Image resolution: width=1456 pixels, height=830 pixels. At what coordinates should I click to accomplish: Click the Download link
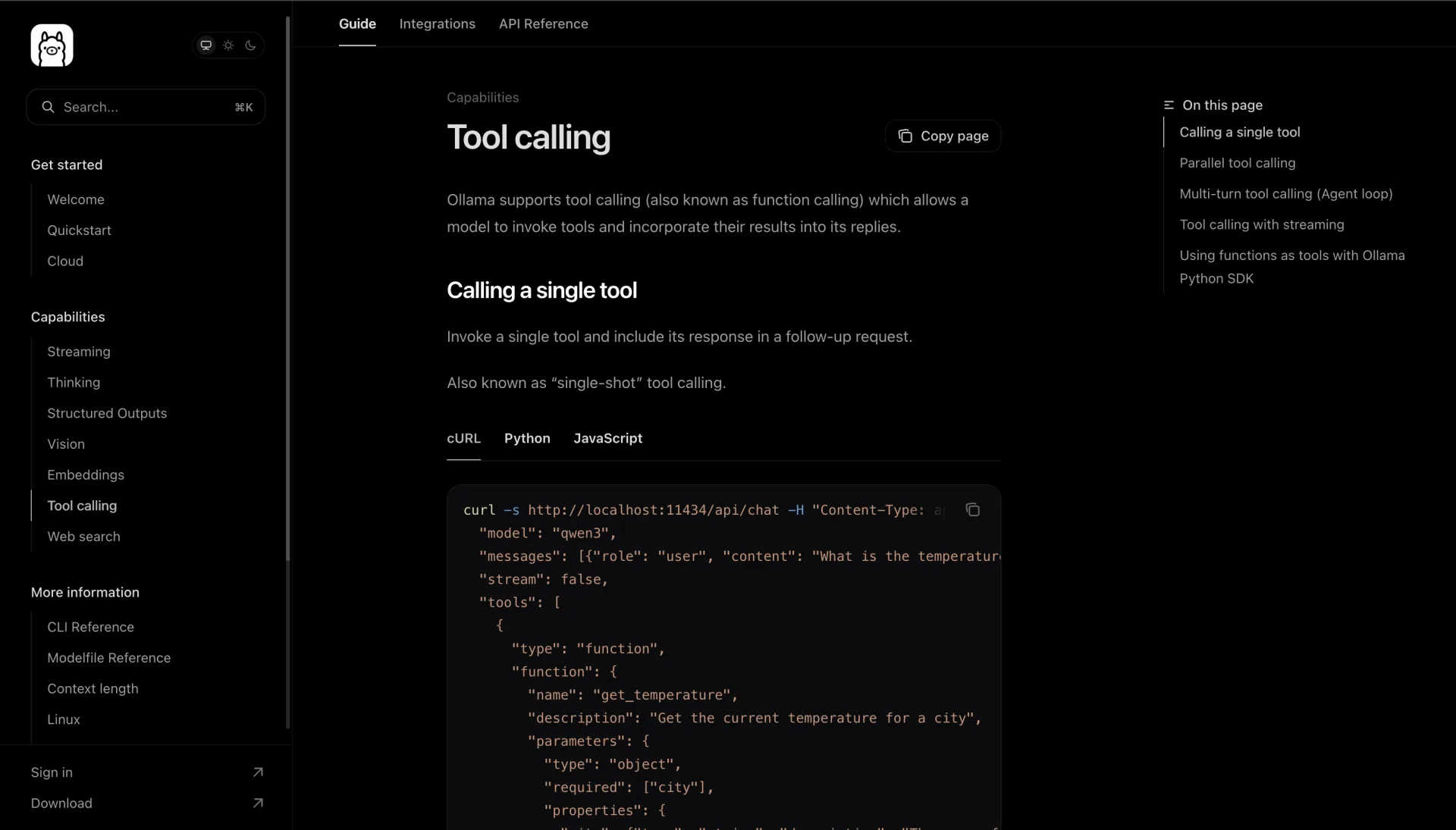(61, 803)
